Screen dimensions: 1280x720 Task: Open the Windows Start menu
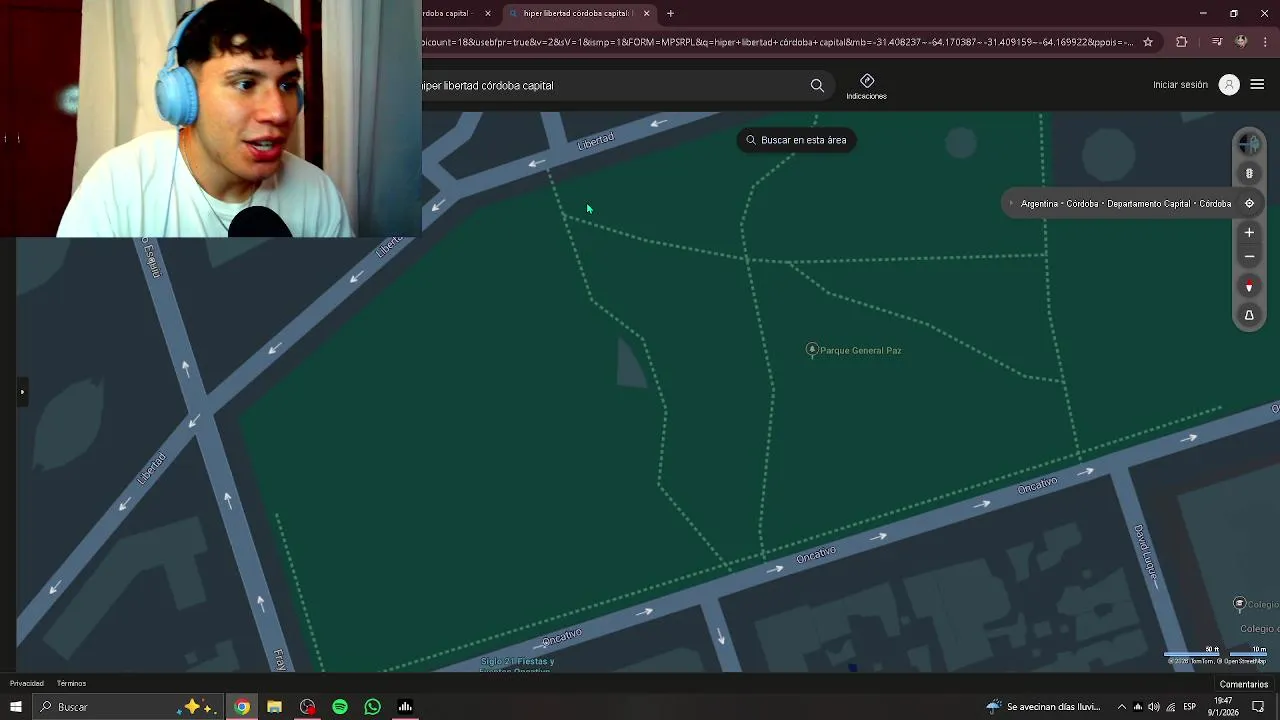[x=16, y=707]
